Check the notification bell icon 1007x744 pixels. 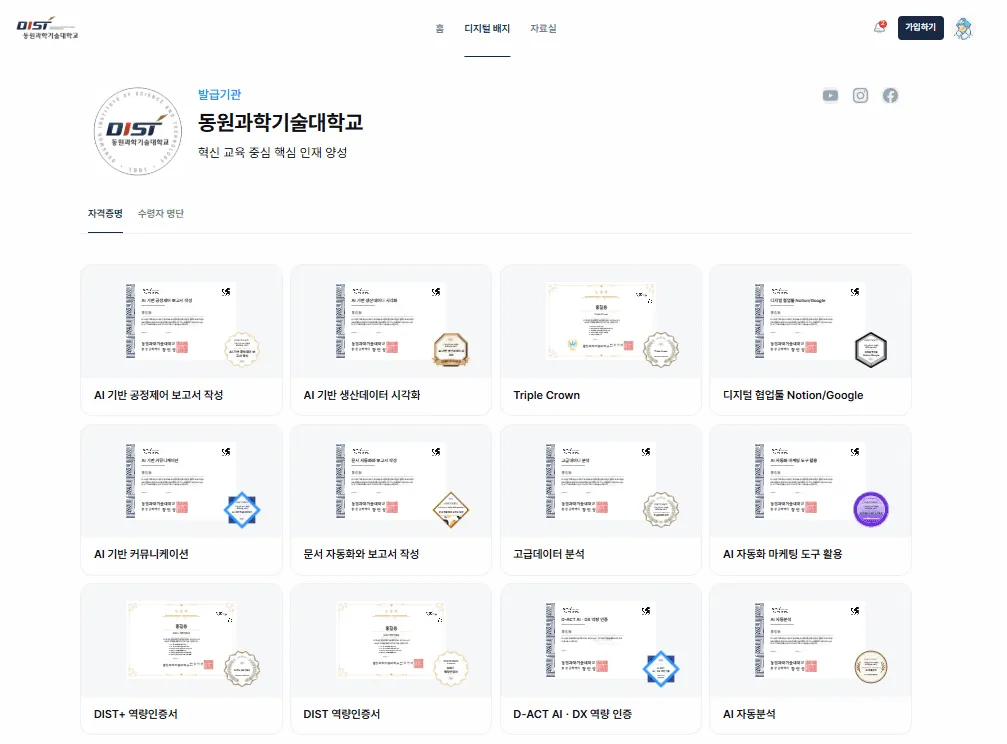click(880, 27)
